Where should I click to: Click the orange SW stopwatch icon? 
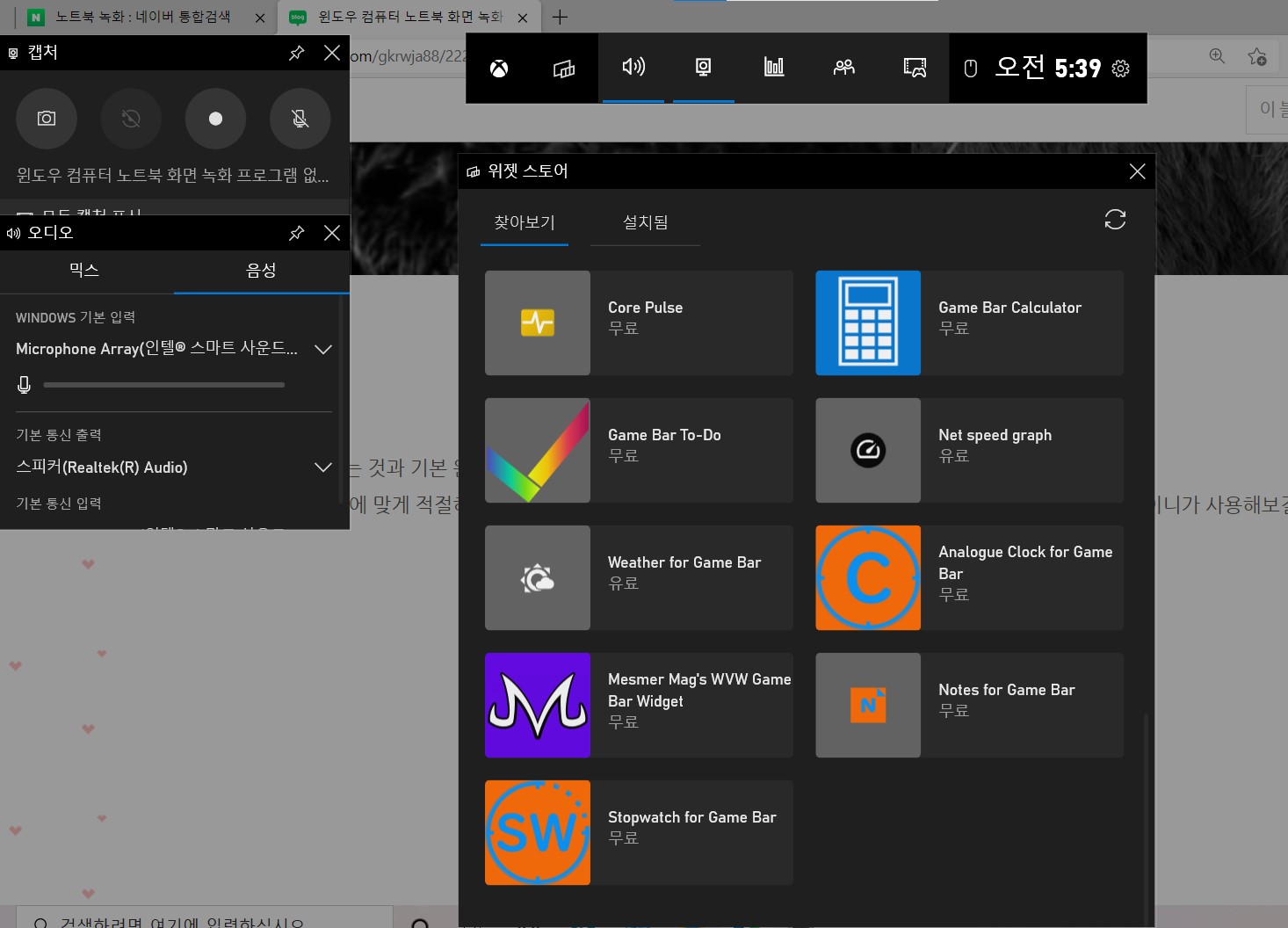point(538,832)
